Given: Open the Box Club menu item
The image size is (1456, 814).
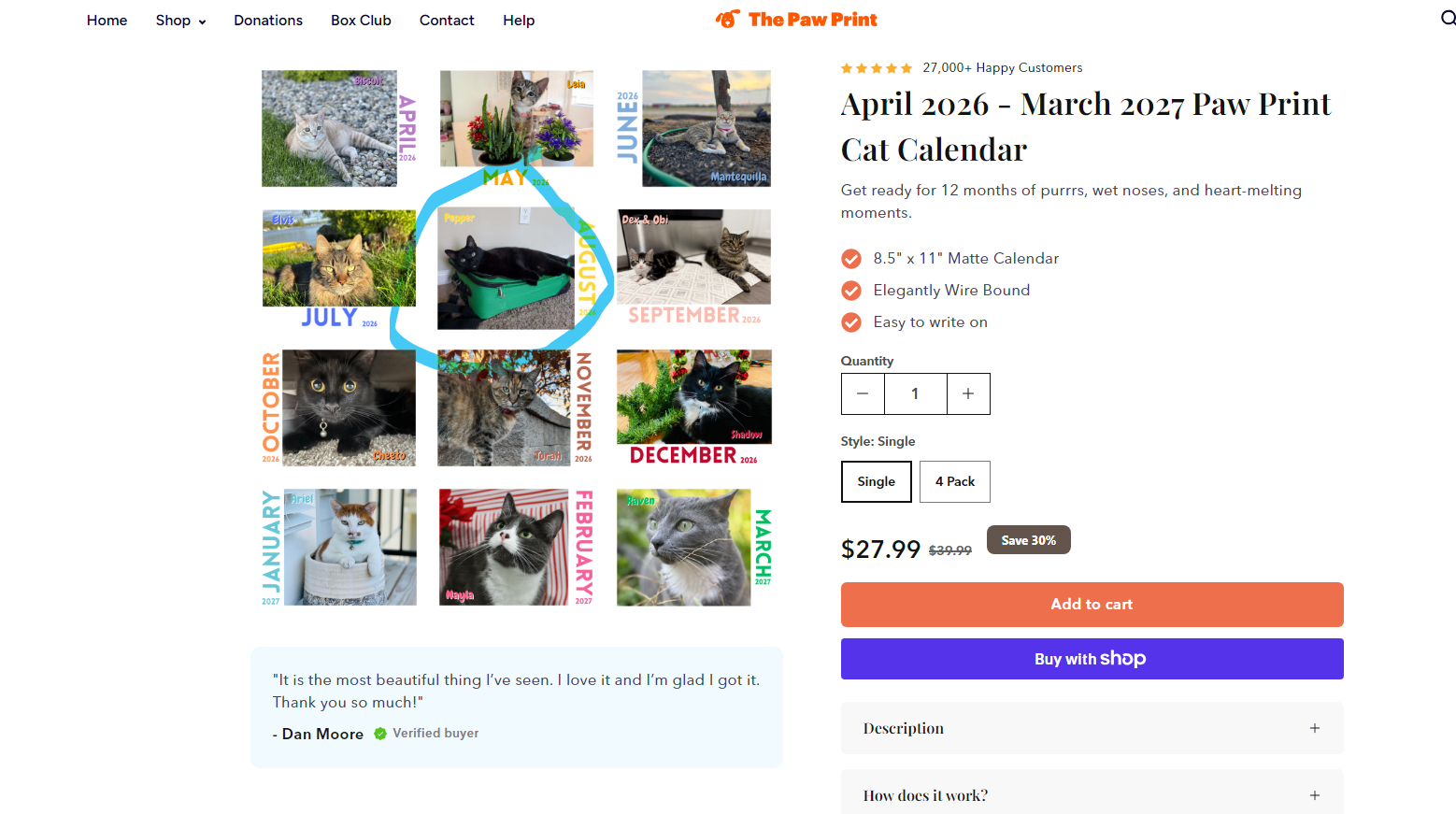Looking at the screenshot, I should click(x=361, y=21).
